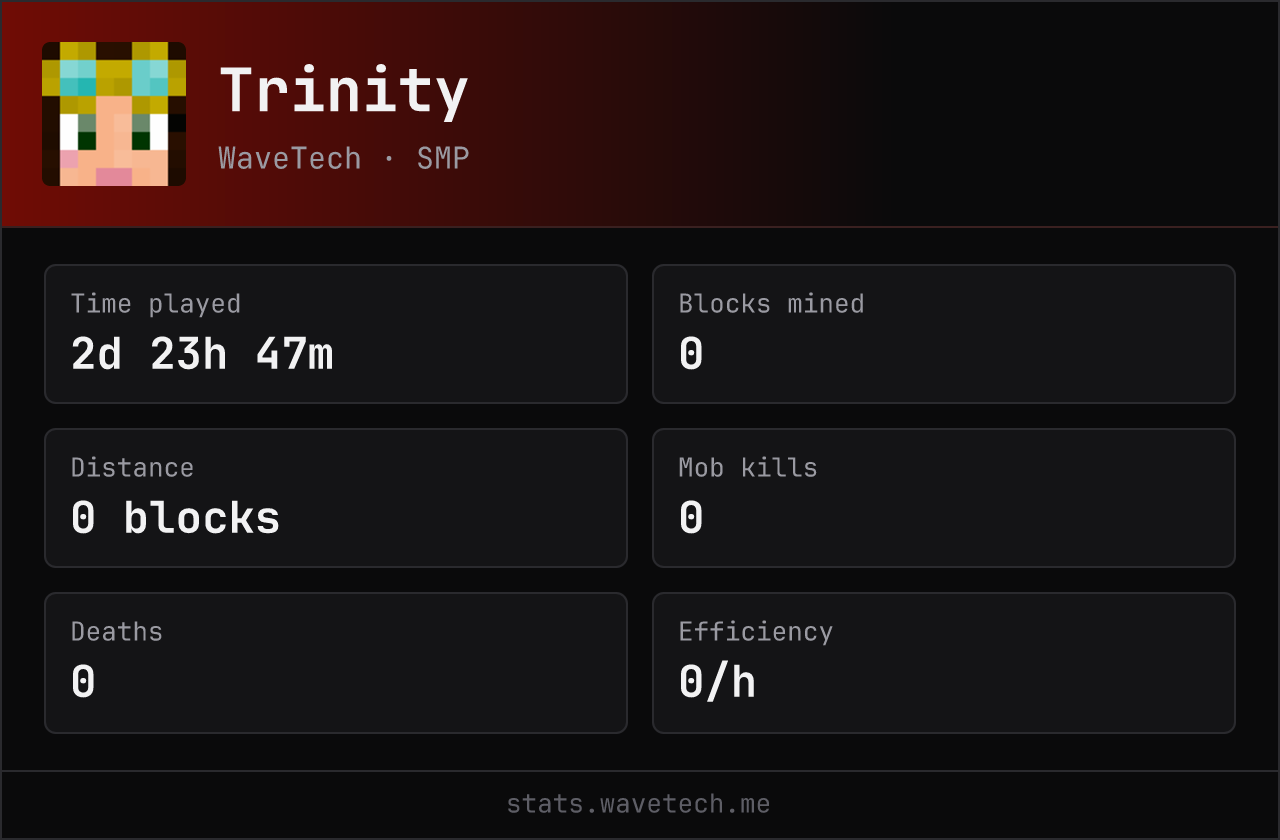Click the Deaths label text
This screenshot has height=840, width=1280.
point(117,632)
